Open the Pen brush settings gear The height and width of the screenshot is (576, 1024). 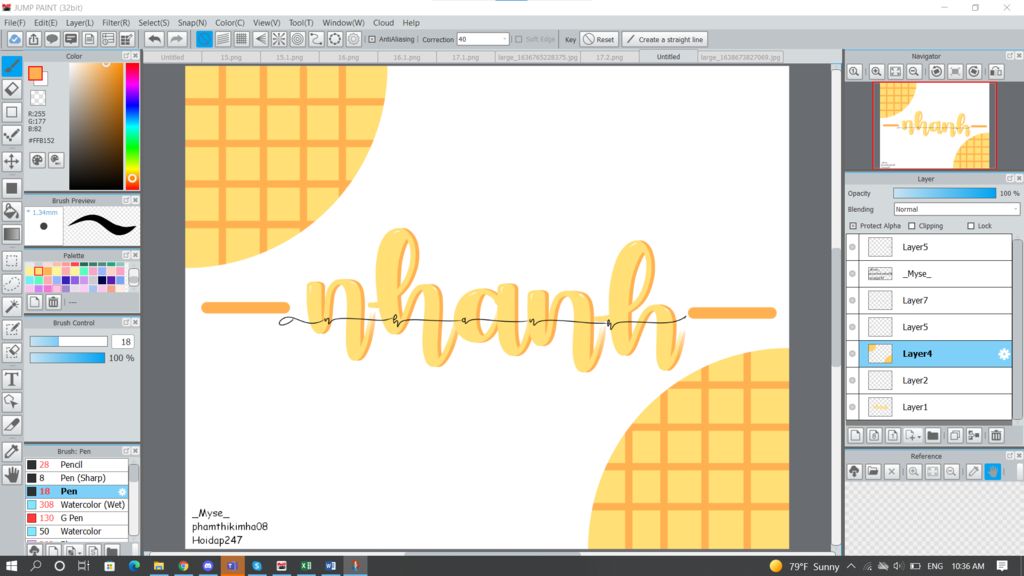coord(122,491)
